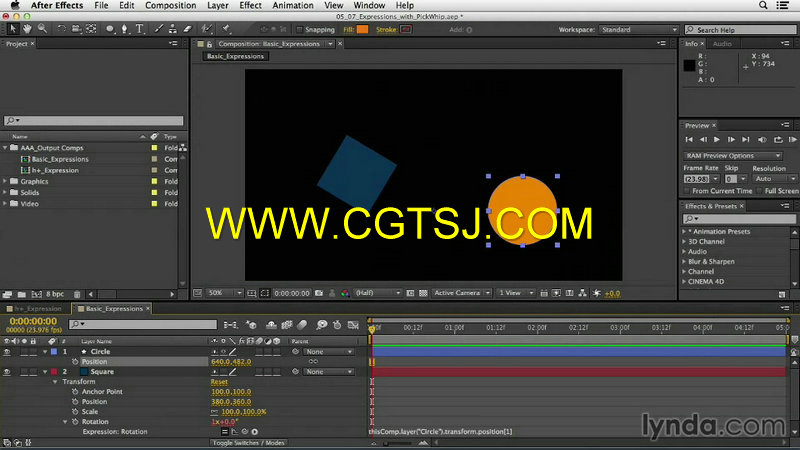
Task: Switch to the Audio panel tab
Action: tap(722, 44)
